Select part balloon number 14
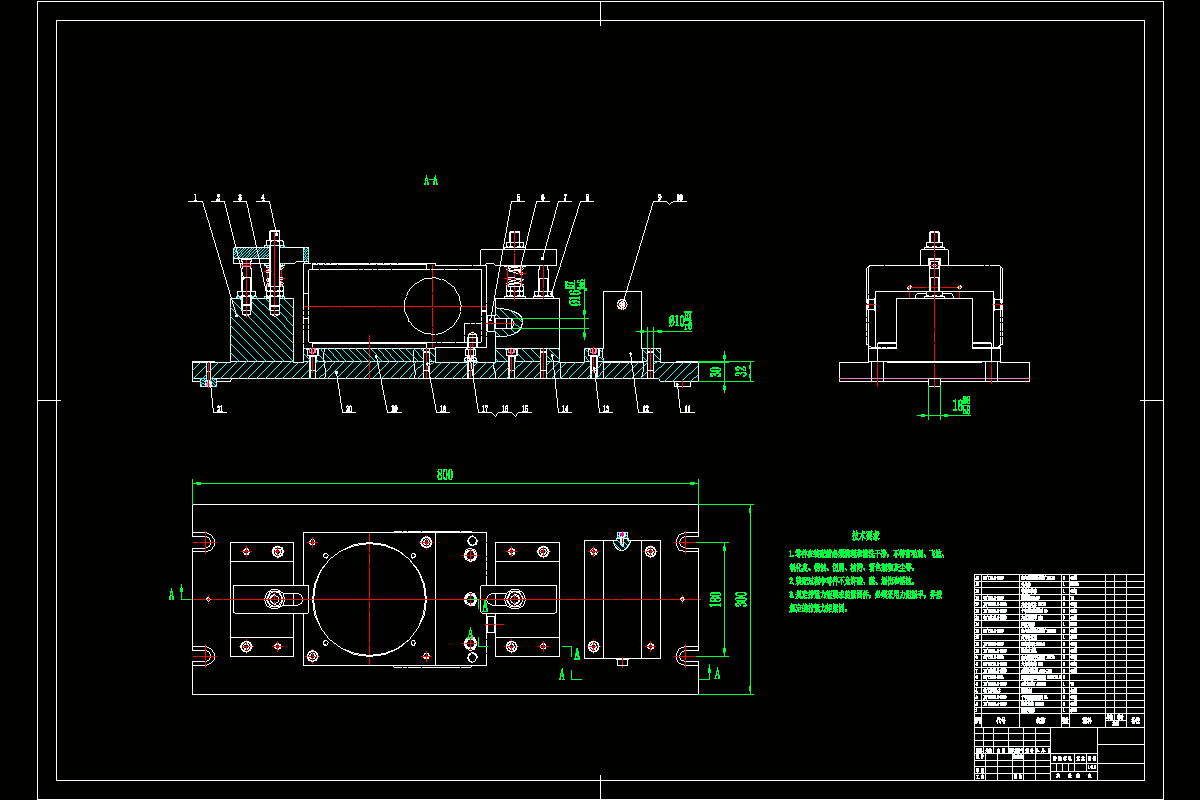Image resolution: width=1200 pixels, height=800 pixels. click(x=564, y=409)
